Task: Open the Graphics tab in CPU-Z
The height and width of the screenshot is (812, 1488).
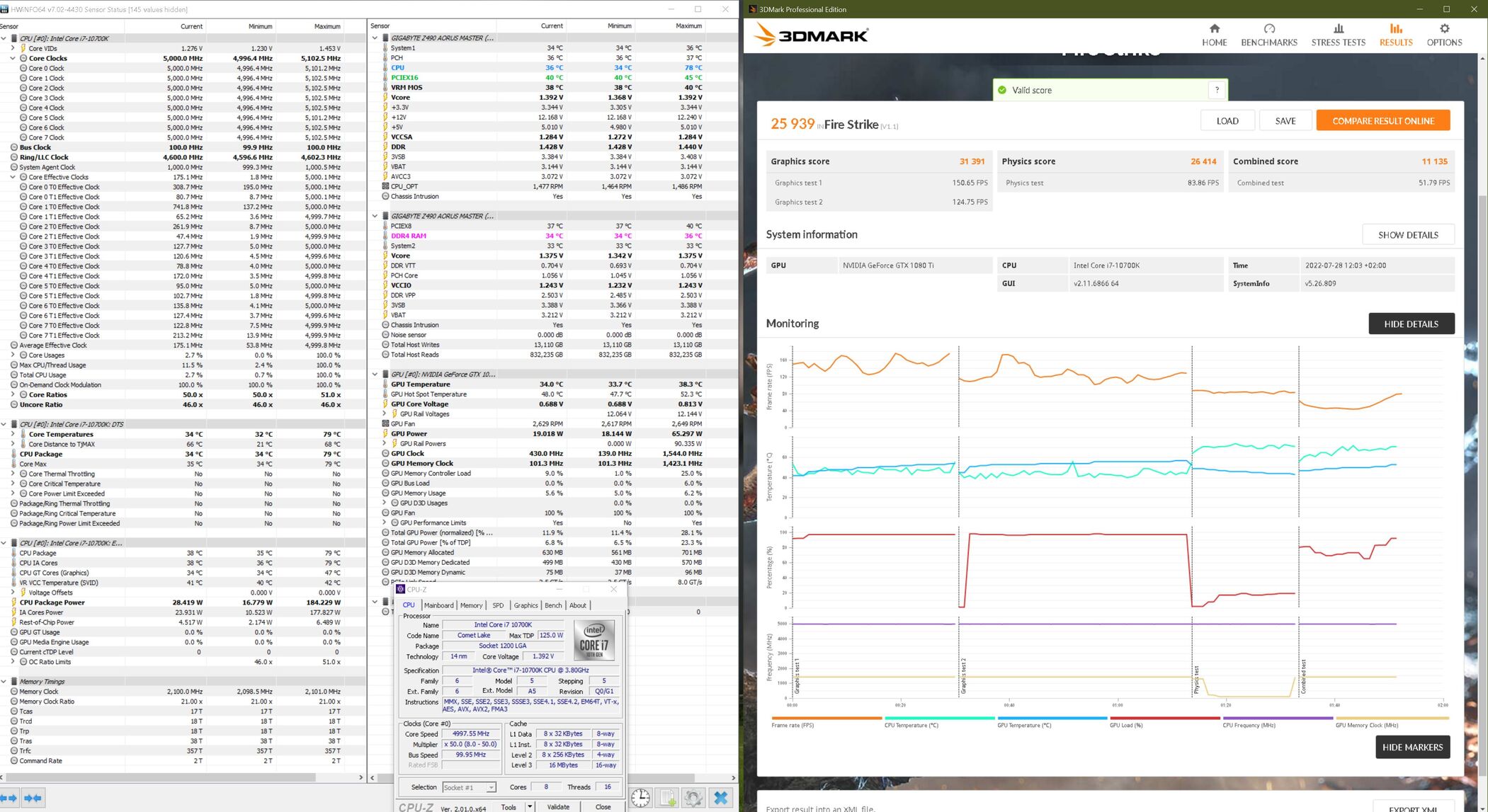Action: [x=526, y=605]
